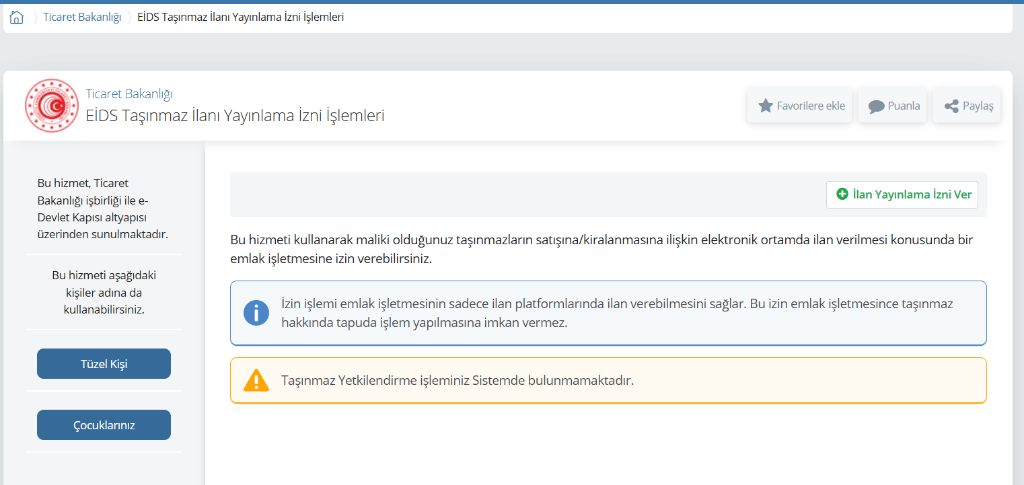The height and width of the screenshot is (485, 1024).
Task: Open Ticaret Bakanlığı breadcrumb link
Action: (82, 18)
